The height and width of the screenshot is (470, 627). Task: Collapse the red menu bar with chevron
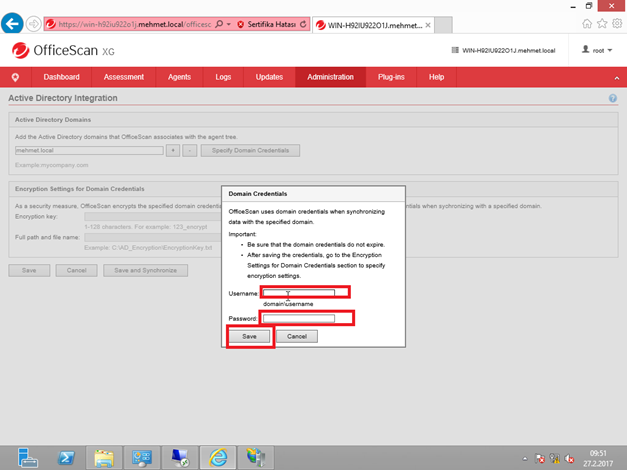click(x=617, y=78)
